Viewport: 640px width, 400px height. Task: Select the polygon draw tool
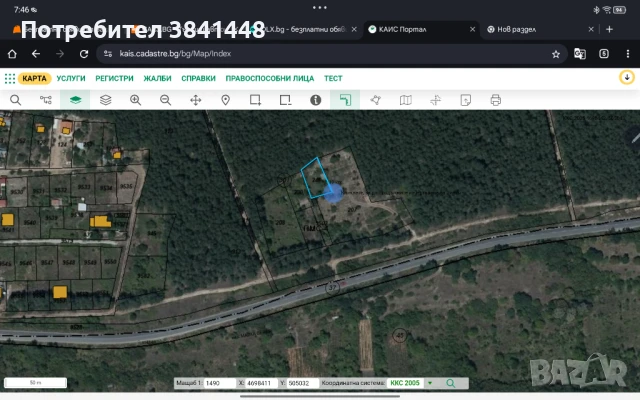tap(376, 100)
